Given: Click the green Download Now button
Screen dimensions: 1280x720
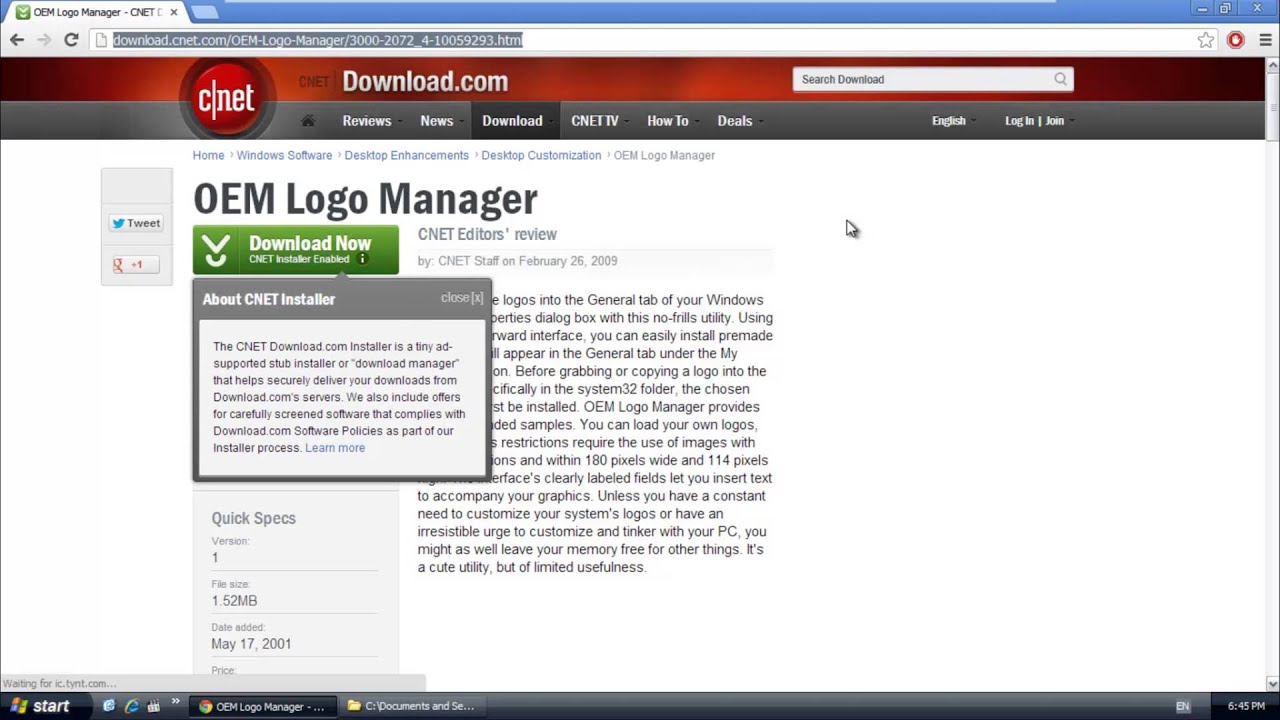Looking at the screenshot, I should click(296, 249).
